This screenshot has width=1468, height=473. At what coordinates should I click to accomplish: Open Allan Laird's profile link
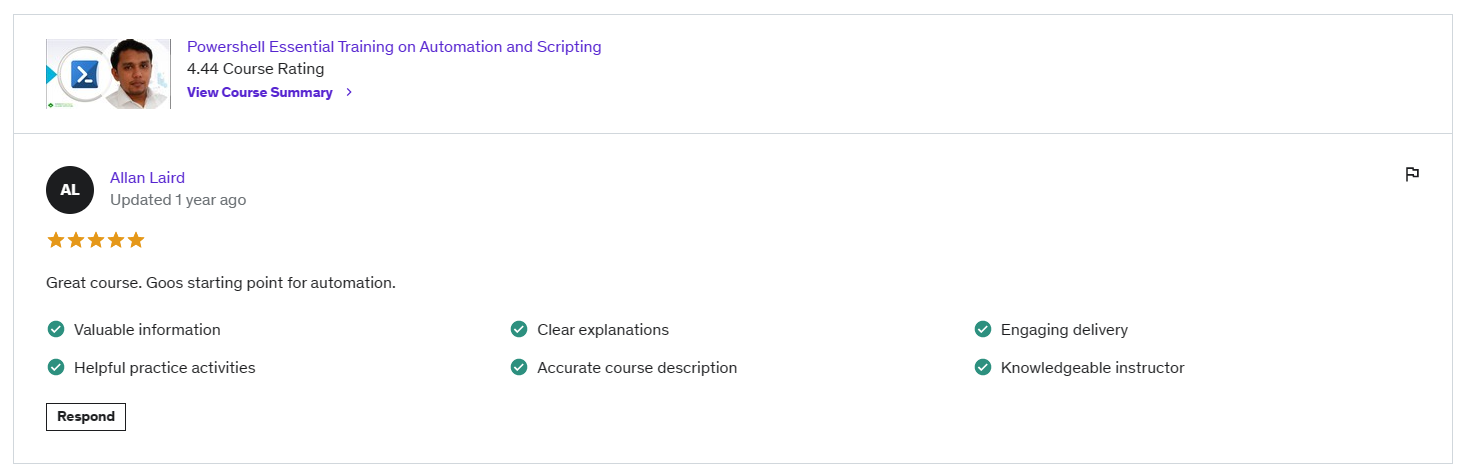pyautogui.click(x=147, y=178)
